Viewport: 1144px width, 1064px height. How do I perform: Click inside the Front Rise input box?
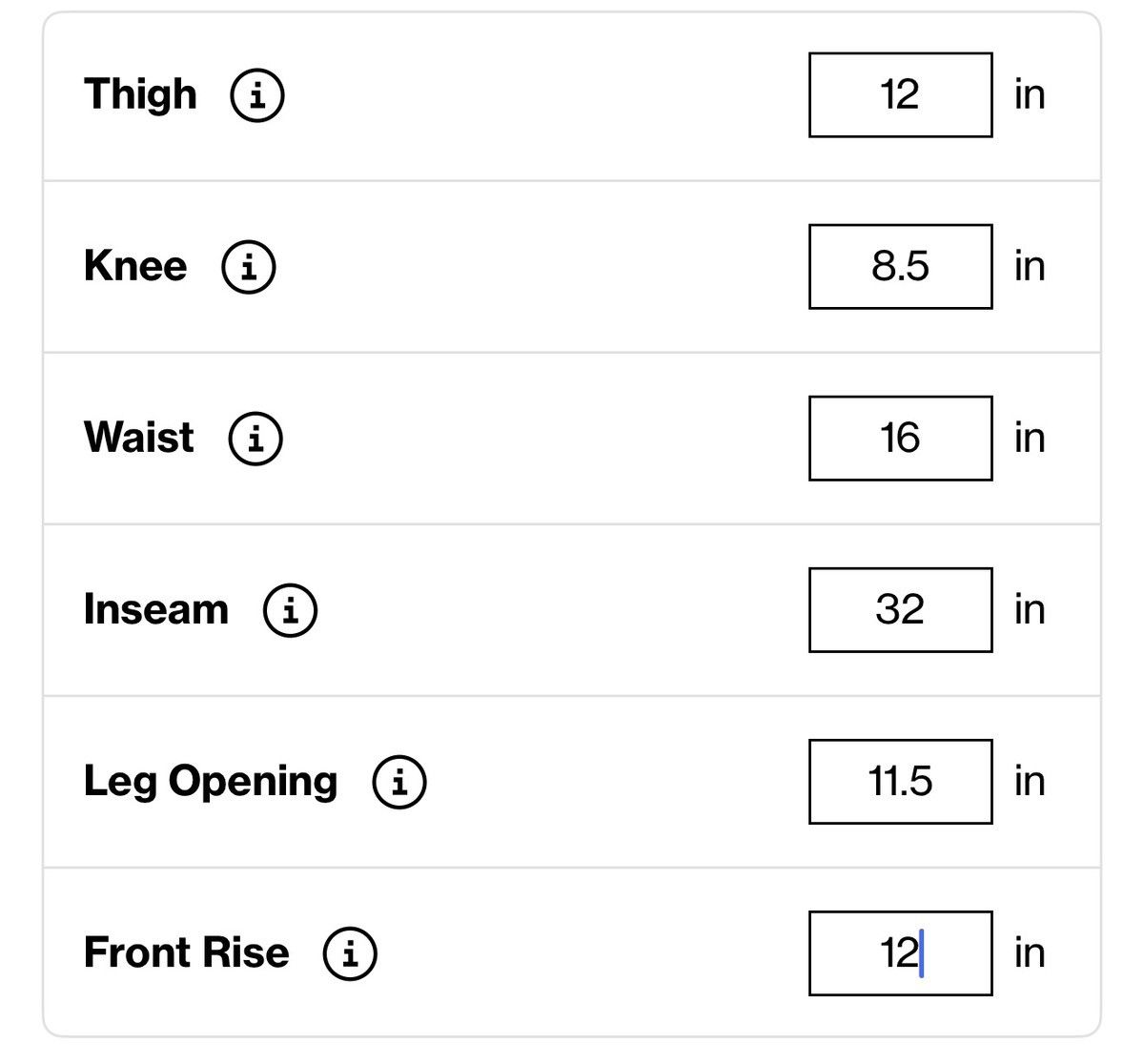click(901, 953)
